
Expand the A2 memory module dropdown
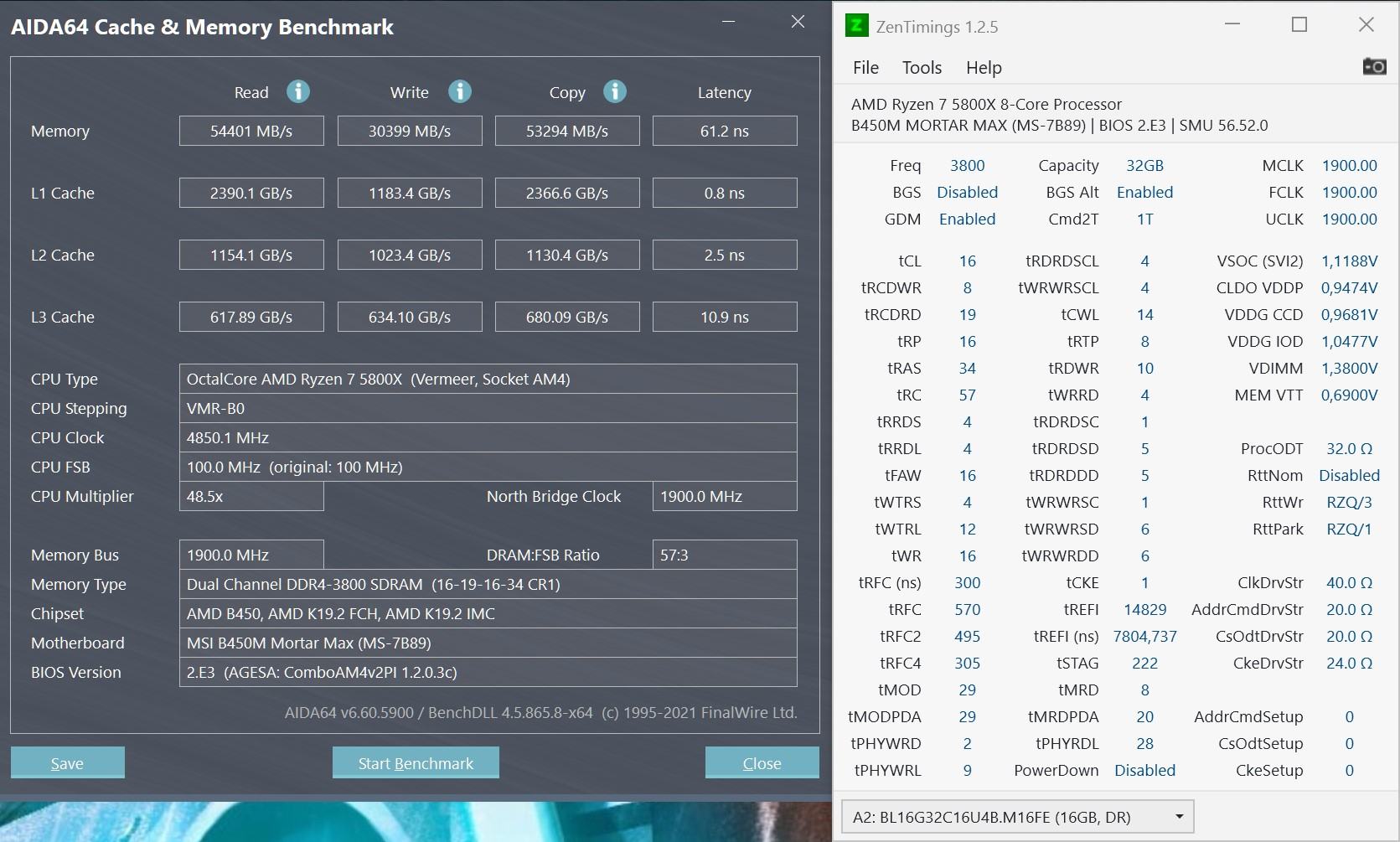coord(1017,817)
